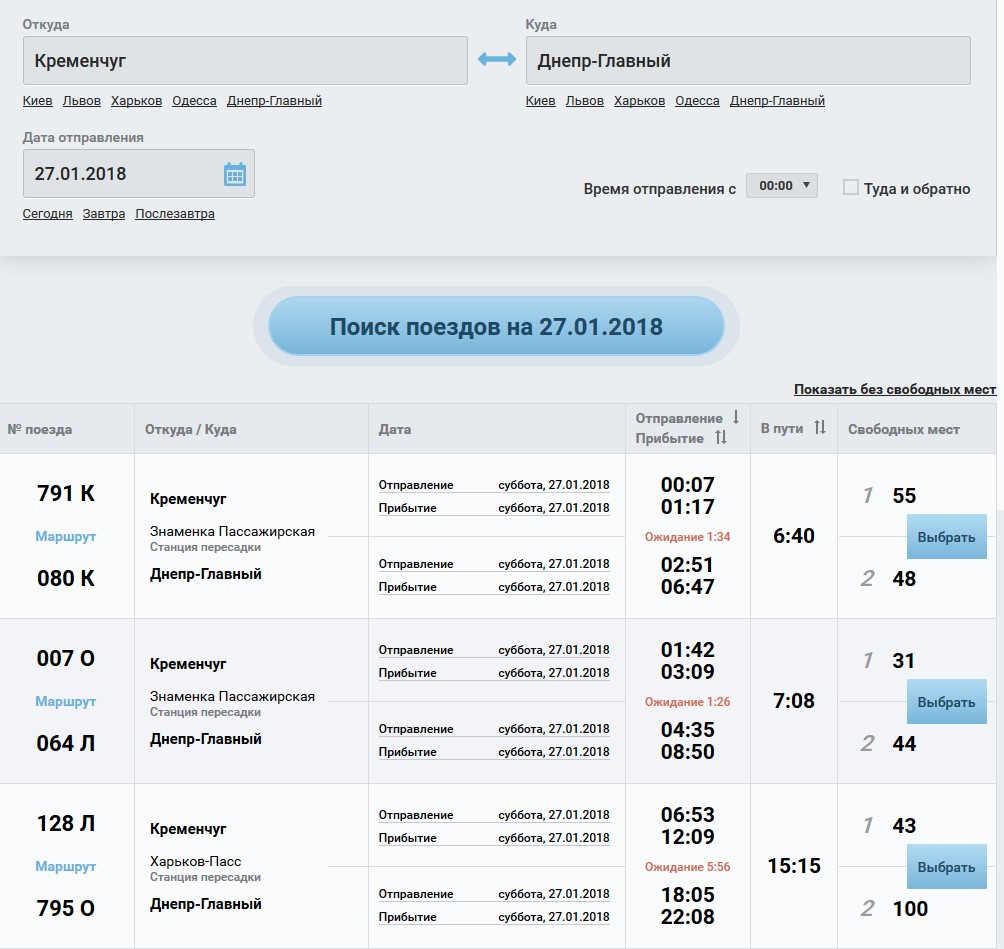Select 'Завтра' date shortcut

[104, 214]
